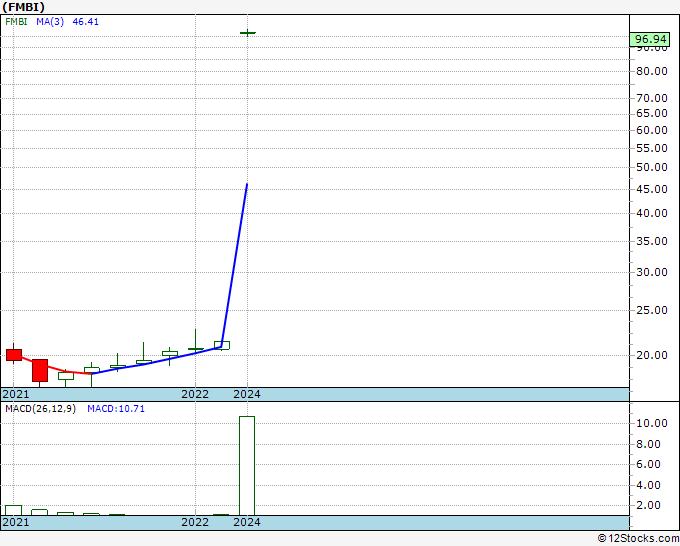Click the 80.00 price axis label
680x546 pixels.
(652, 72)
